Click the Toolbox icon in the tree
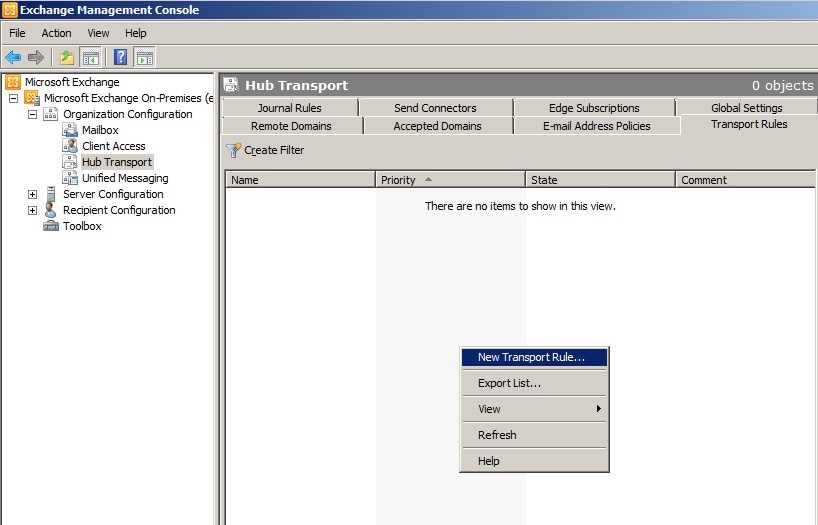Viewport: 818px width, 525px height. click(51, 226)
